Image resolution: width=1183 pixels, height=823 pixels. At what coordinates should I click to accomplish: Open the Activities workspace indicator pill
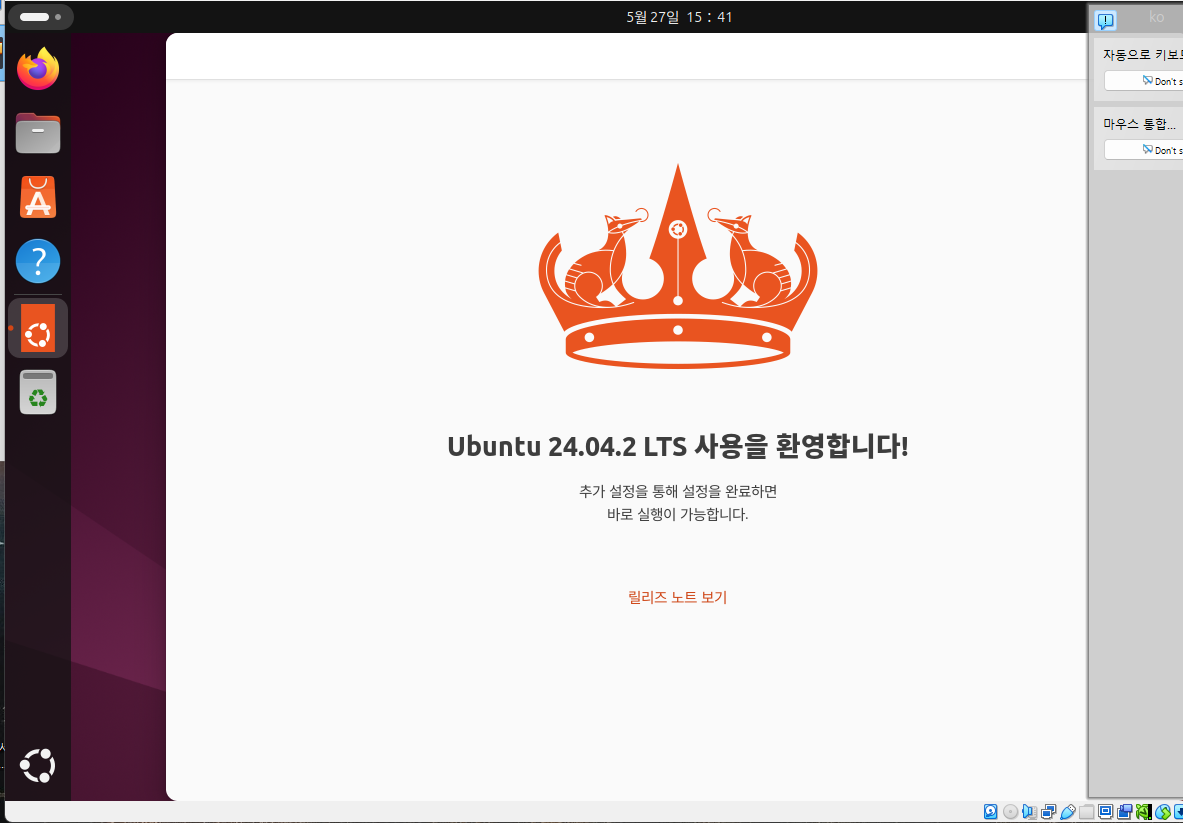pos(41,17)
